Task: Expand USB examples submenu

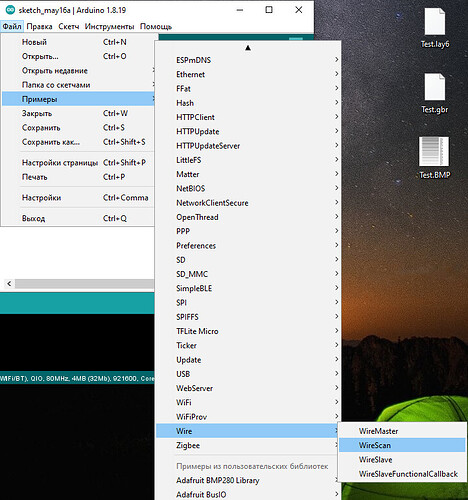Action: 248,374
